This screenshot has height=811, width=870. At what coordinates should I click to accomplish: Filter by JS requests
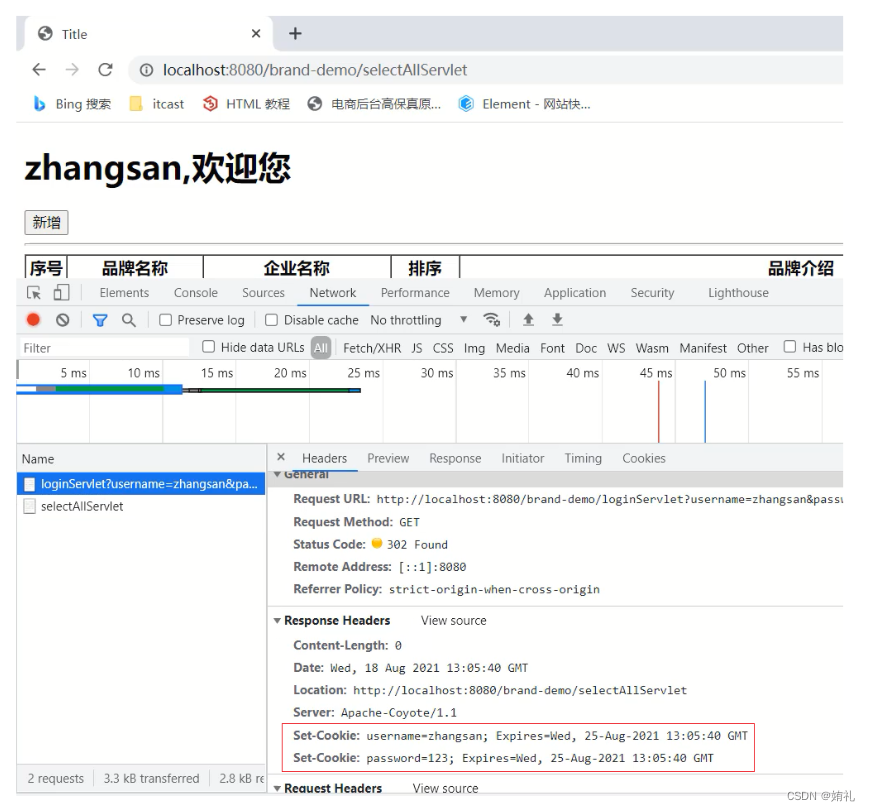(x=417, y=348)
